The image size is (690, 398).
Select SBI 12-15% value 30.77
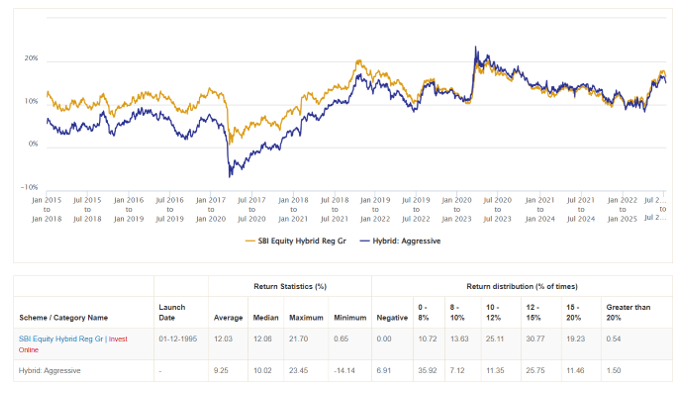click(x=535, y=339)
